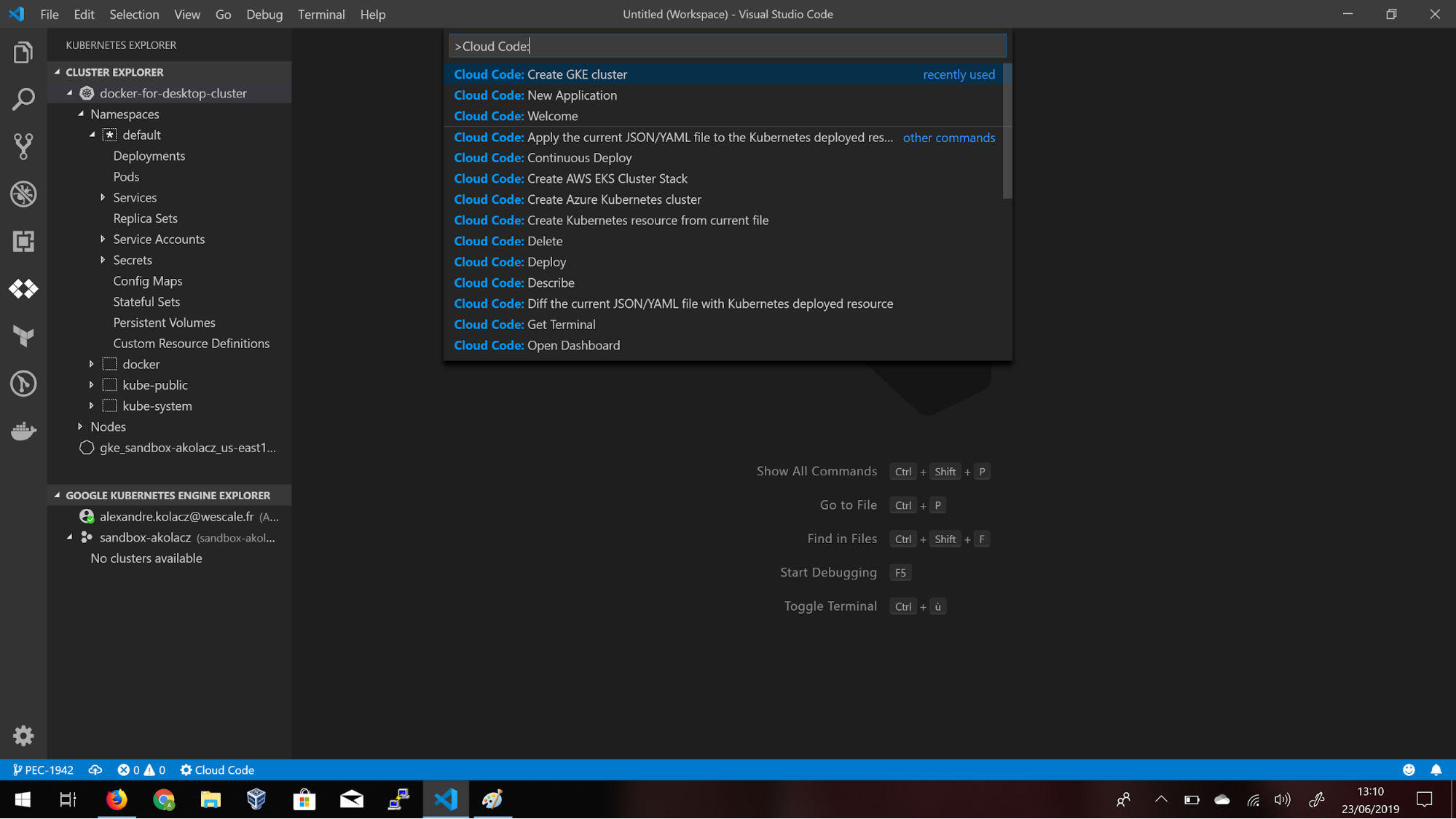Open the Go menu in the menu bar
Screen dimensions: 1456x819
point(223,15)
